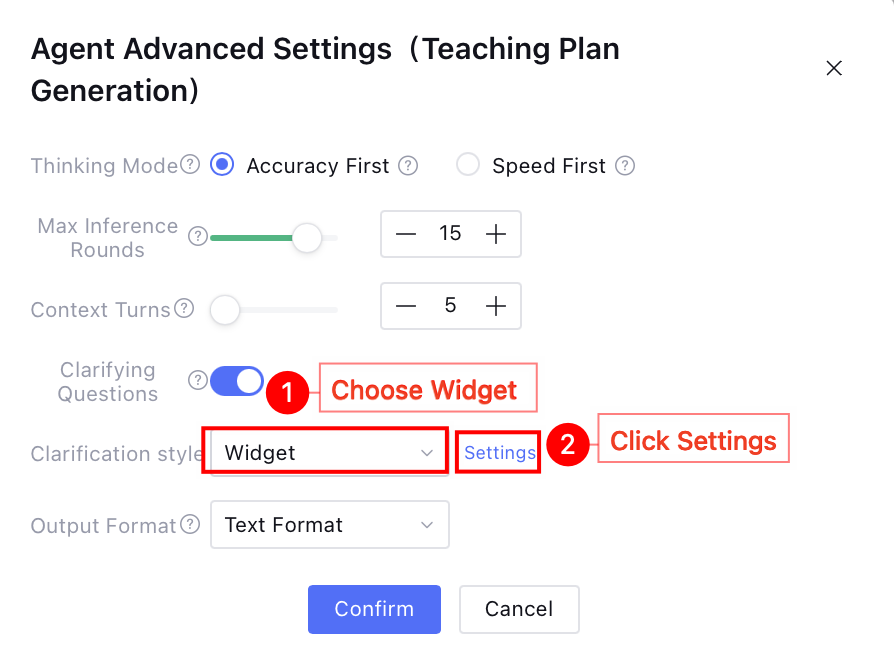894x648 pixels.
Task: Select the Accuracy First radio button
Action: pyautogui.click(x=222, y=165)
